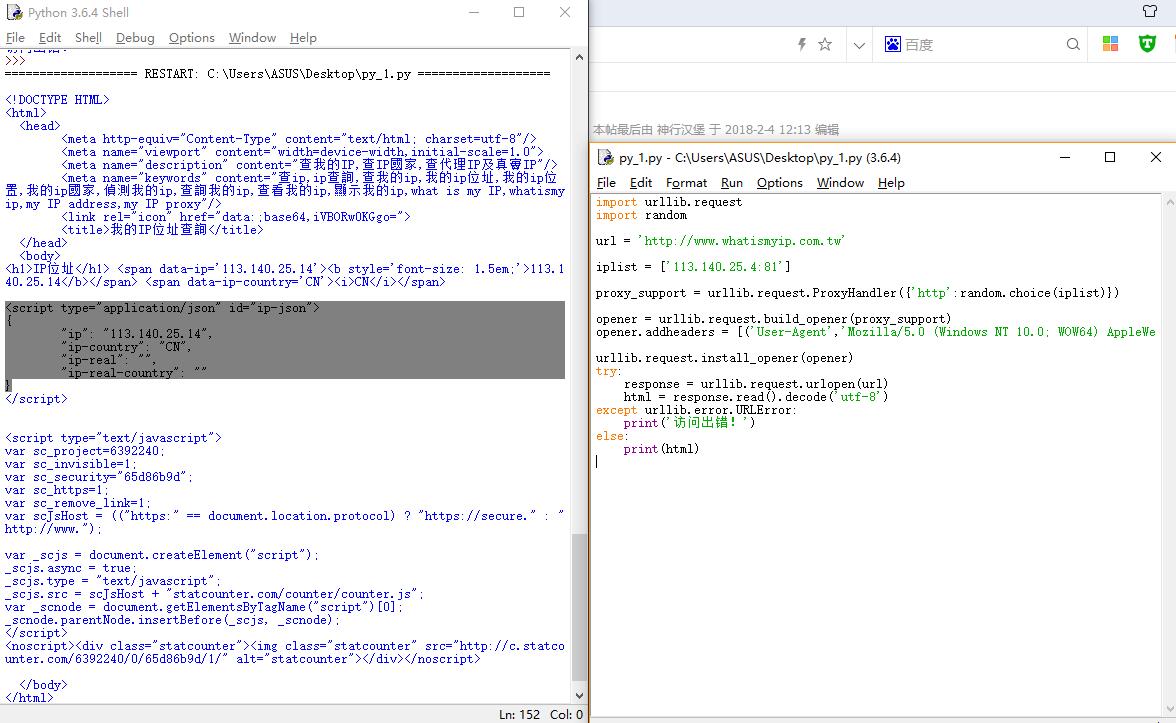Expand the address bar dropdown arrow
This screenshot has height=723, width=1176.
click(859, 44)
